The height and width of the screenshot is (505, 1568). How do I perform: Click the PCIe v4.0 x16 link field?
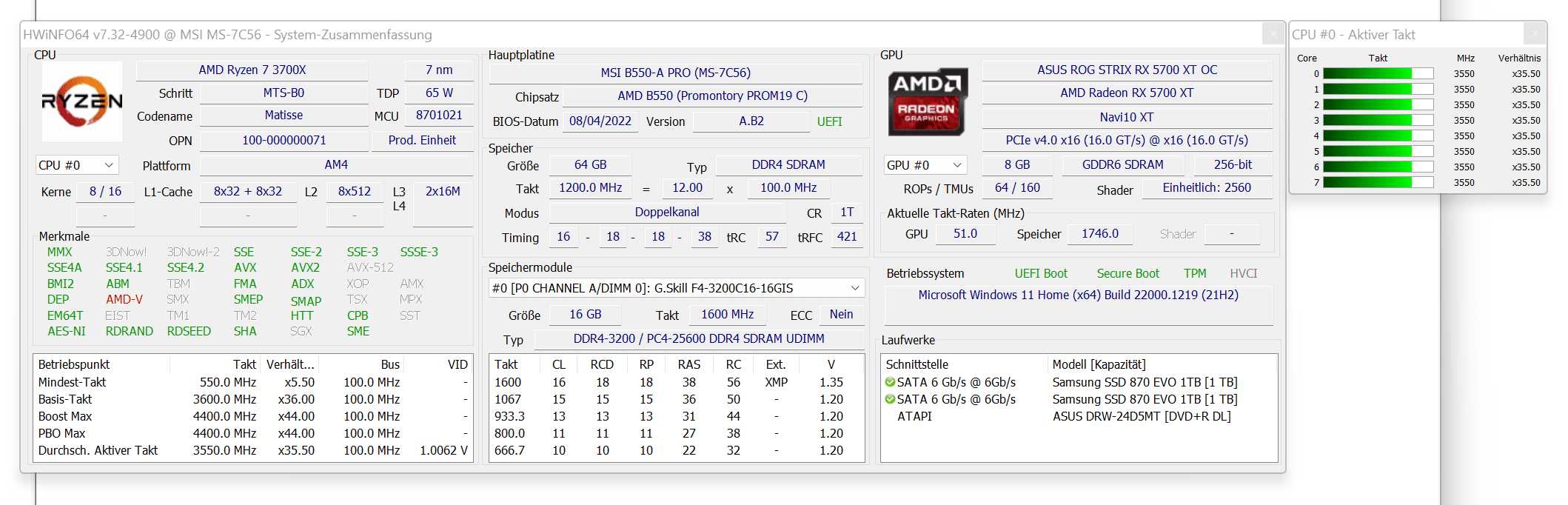[1127, 141]
